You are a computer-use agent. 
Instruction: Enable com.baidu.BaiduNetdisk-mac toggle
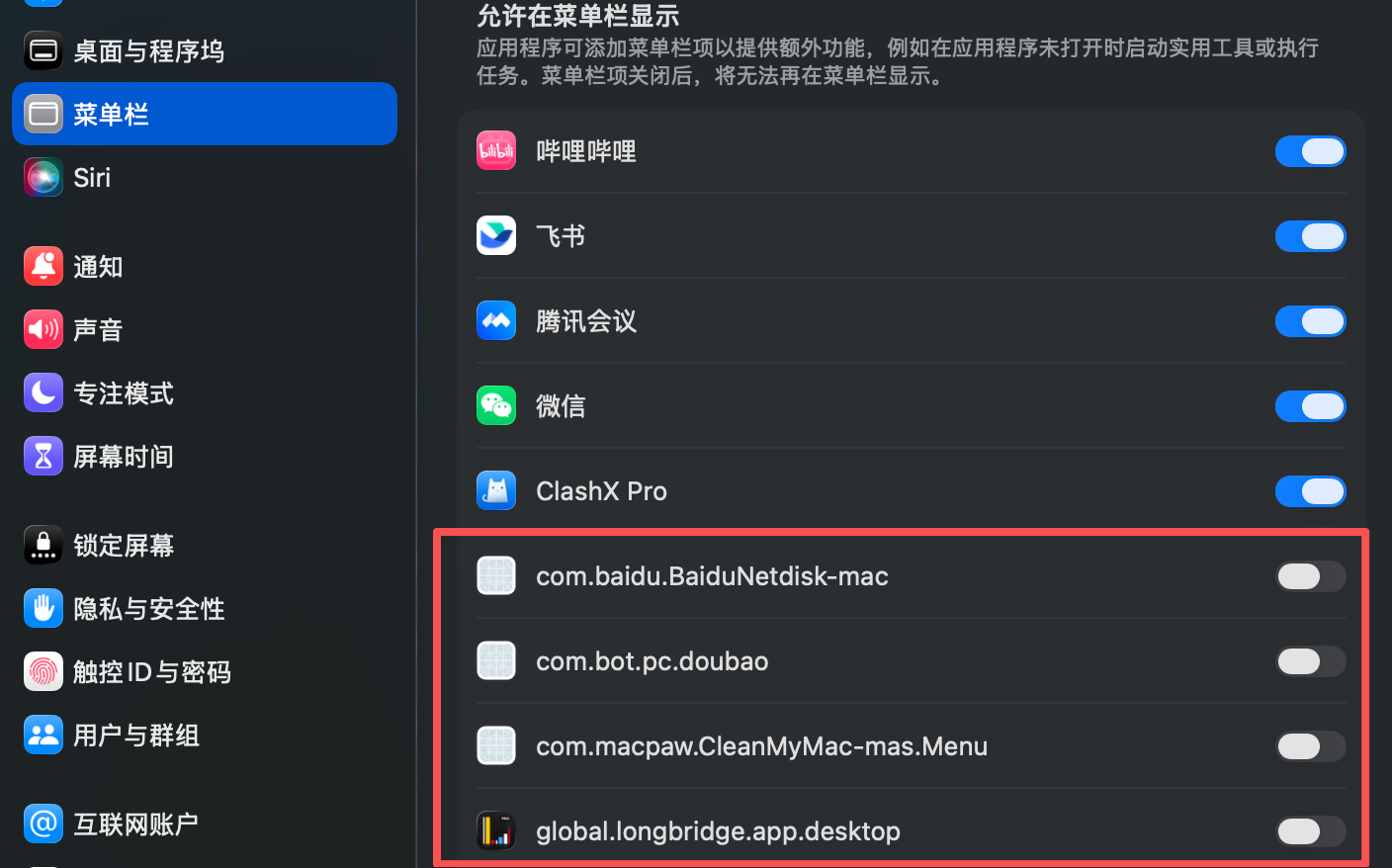[1311, 576]
